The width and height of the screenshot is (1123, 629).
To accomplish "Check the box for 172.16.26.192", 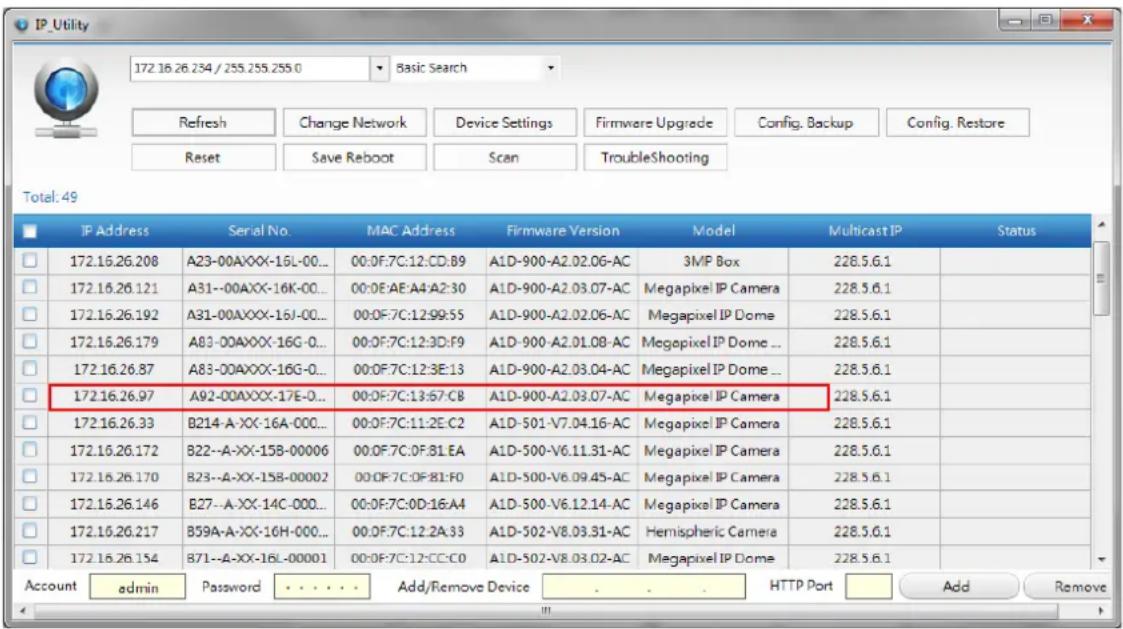I will (x=30, y=314).
